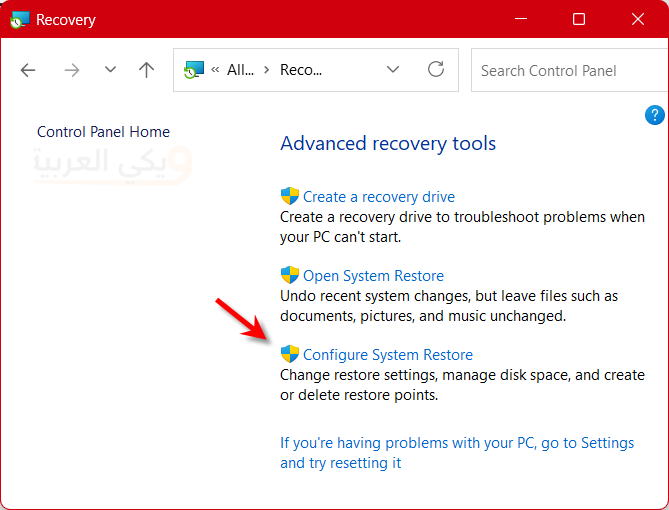Screen dimensions: 669x510
Task: Go up one level with Up arrow
Action: point(146,70)
